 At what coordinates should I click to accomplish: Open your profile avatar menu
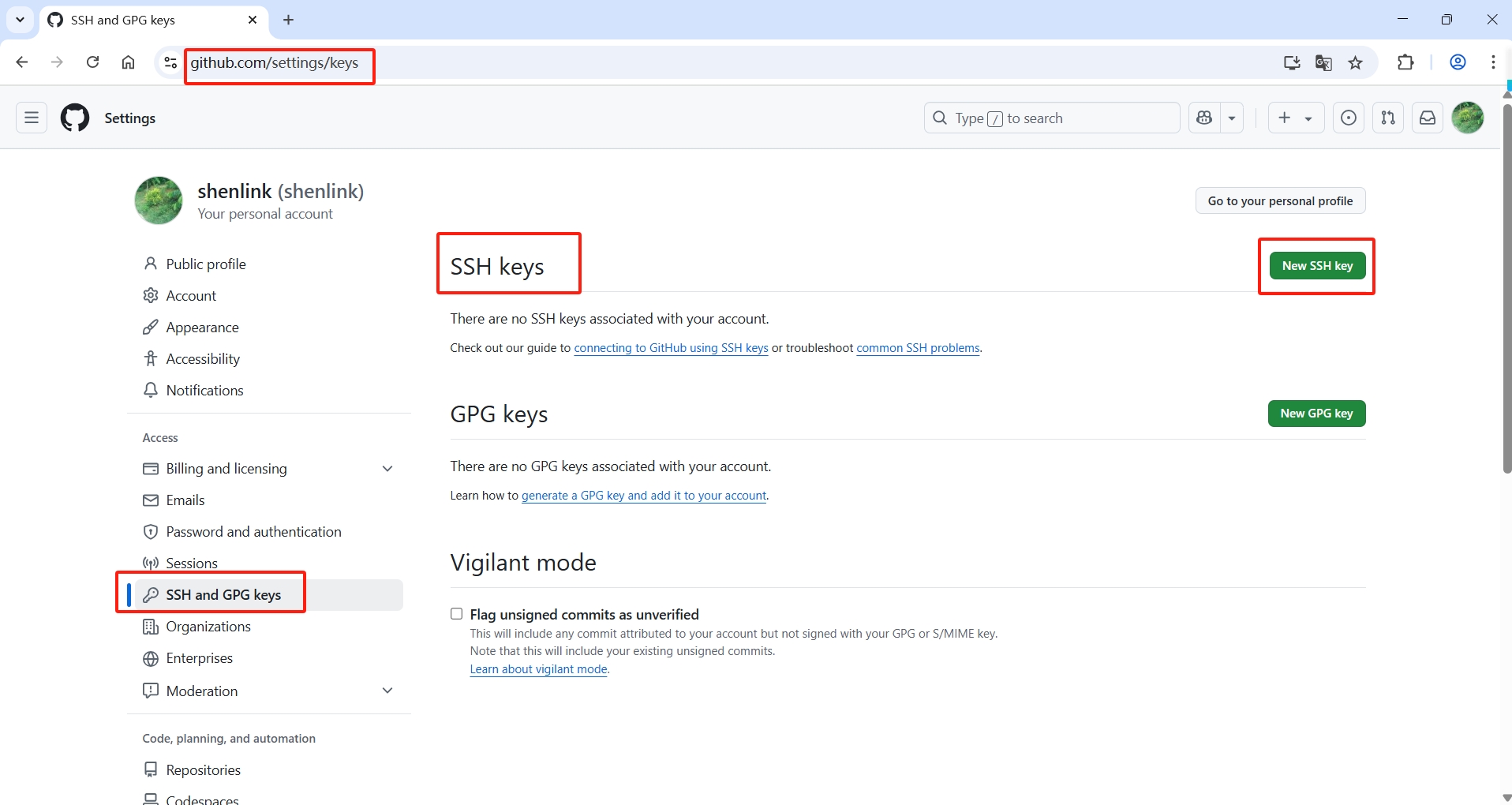click(1469, 118)
